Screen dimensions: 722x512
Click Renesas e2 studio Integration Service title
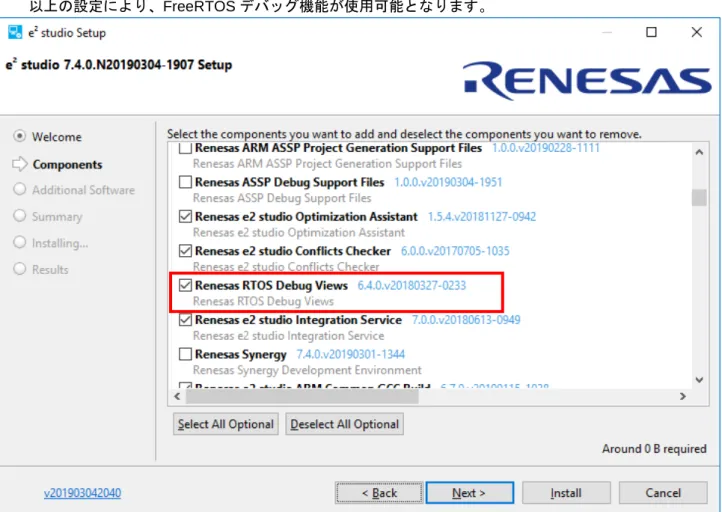click(x=298, y=320)
